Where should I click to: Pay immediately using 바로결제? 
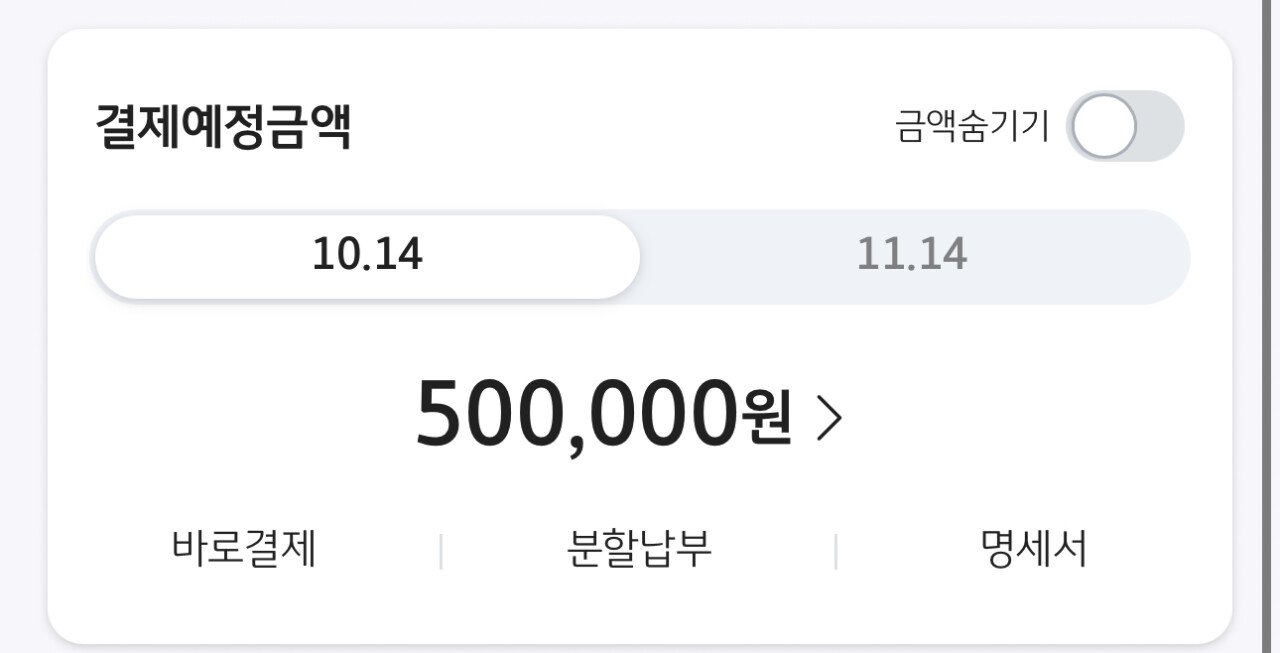point(244,549)
